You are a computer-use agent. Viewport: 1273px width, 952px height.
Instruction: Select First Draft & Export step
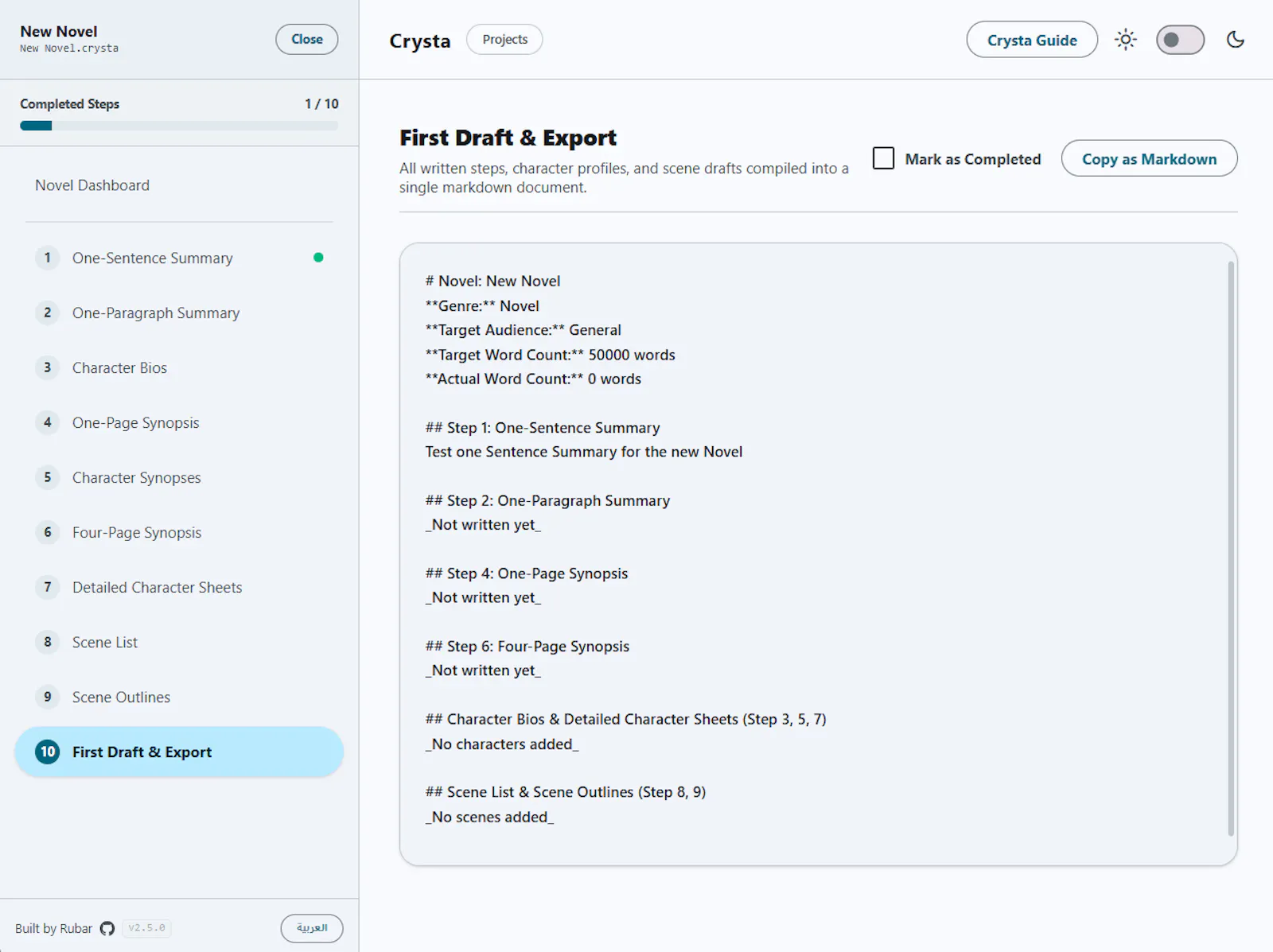pyautogui.click(x=179, y=752)
